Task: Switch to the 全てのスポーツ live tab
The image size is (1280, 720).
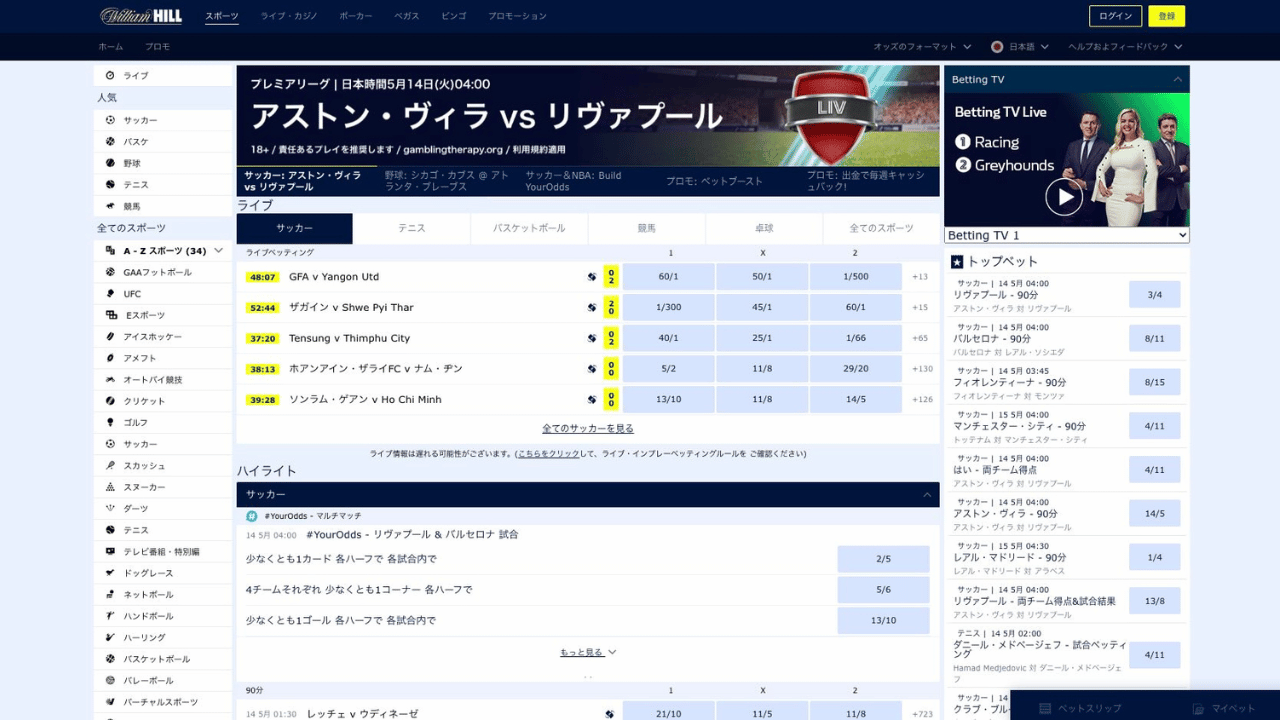Action: click(x=881, y=228)
